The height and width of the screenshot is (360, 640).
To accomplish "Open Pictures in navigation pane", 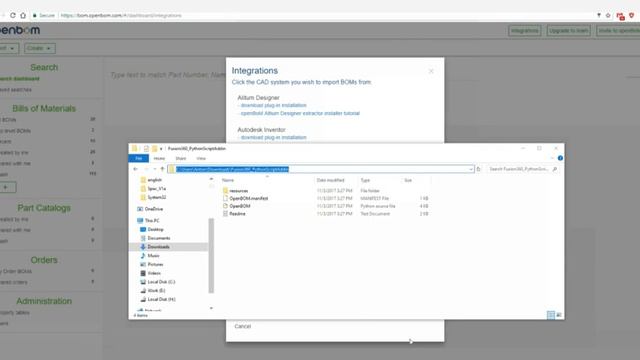I will [x=155, y=264].
